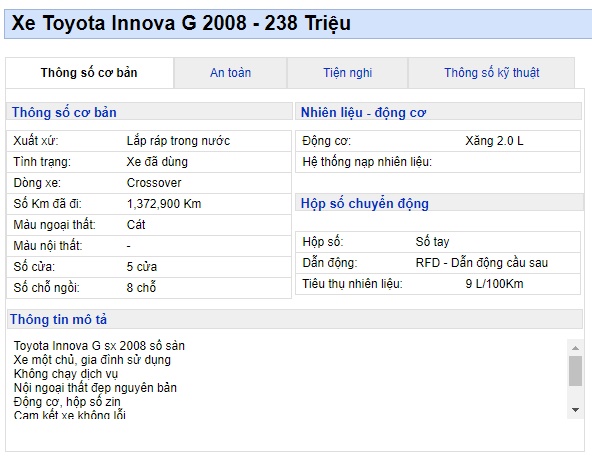This screenshot has height=460, width=592.
Task: Switch to the An toàn tab
Action: pos(230,73)
